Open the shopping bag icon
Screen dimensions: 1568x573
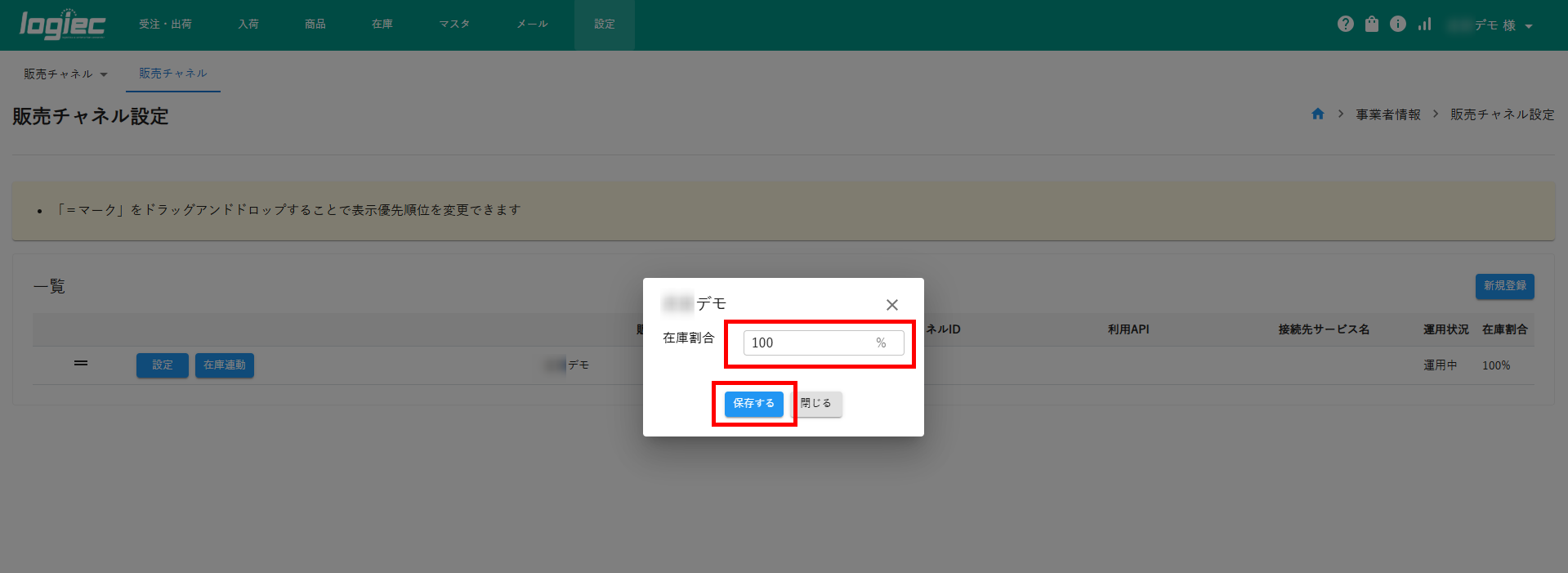click(1372, 25)
